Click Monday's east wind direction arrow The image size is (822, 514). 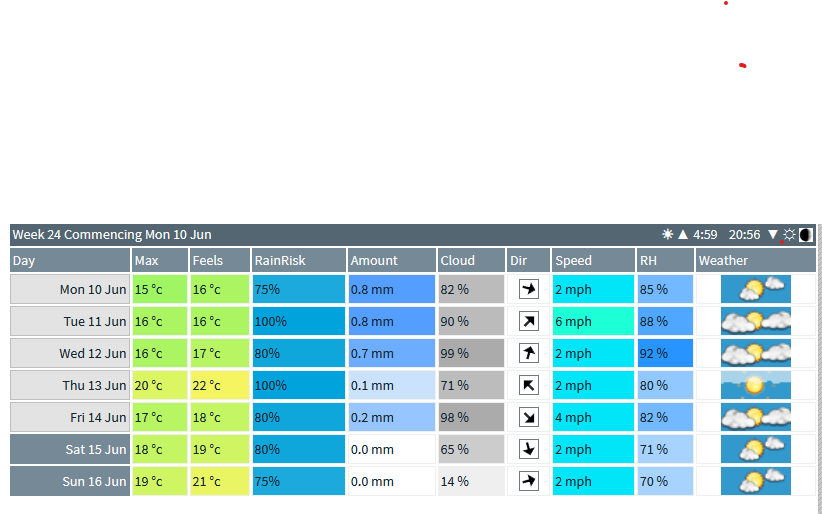(x=529, y=289)
